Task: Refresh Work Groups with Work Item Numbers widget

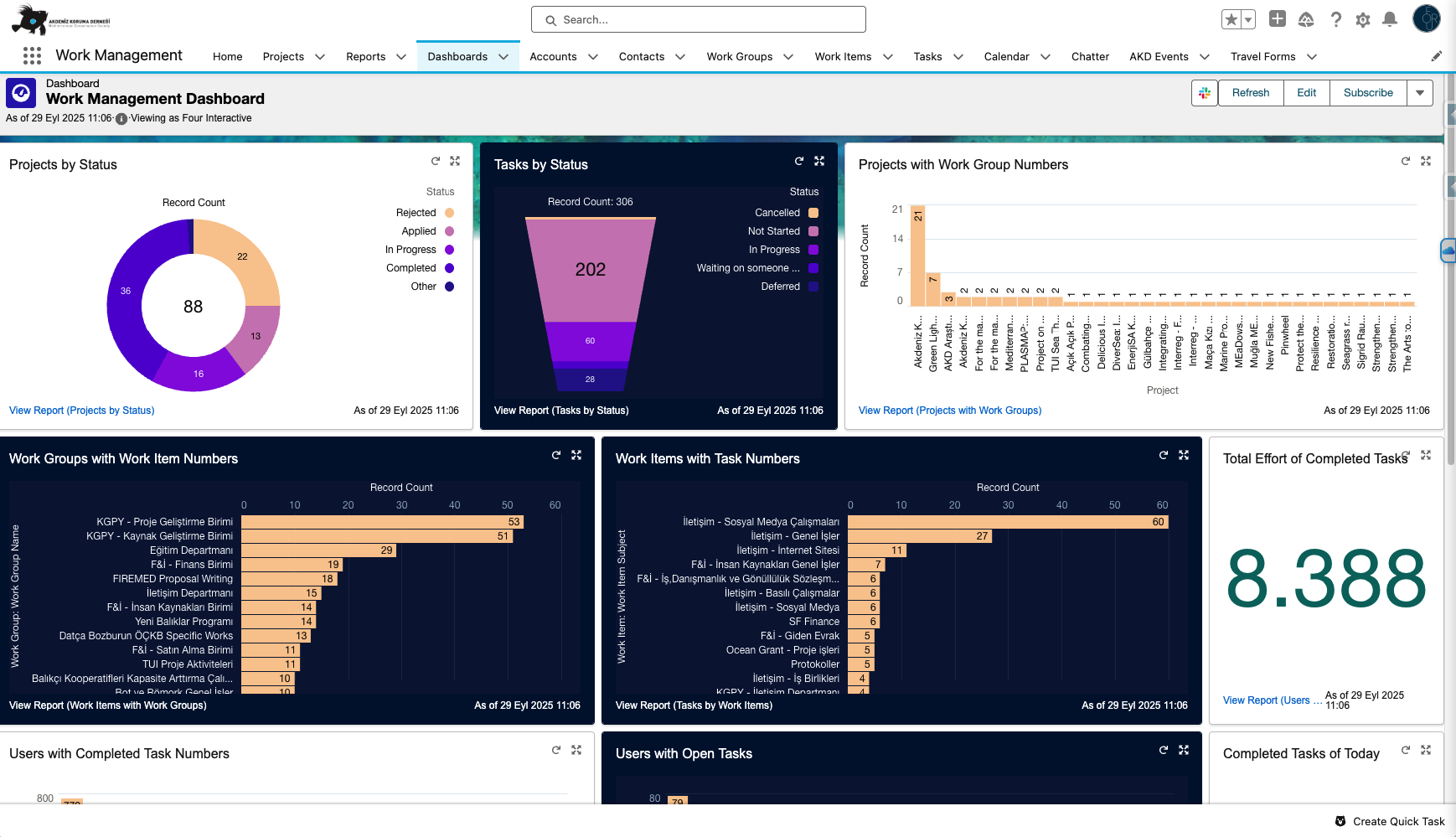Action: click(556, 455)
